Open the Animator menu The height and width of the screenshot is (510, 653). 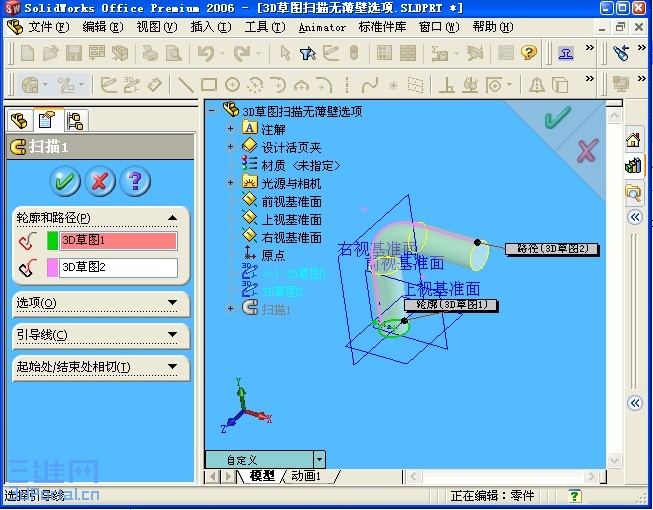click(x=322, y=27)
